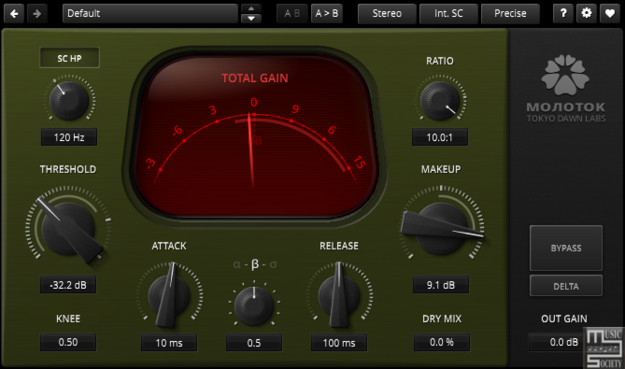This screenshot has width=625, height=369.
Task: Step to next preset with down arrow
Action: click(x=251, y=18)
